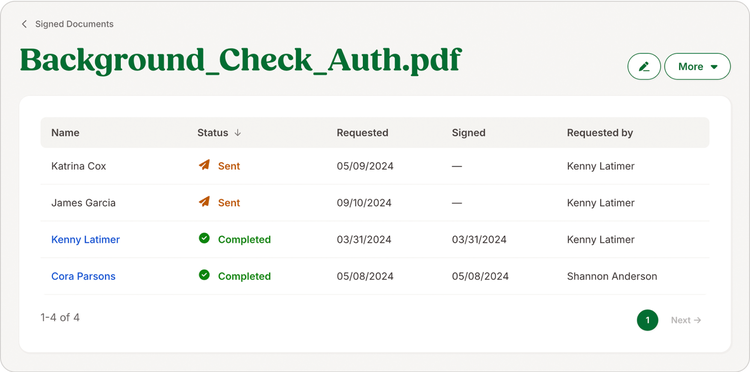This screenshot has height=372, width=750.
Task: Go back to Signed Documents
Action: [74, 24]
